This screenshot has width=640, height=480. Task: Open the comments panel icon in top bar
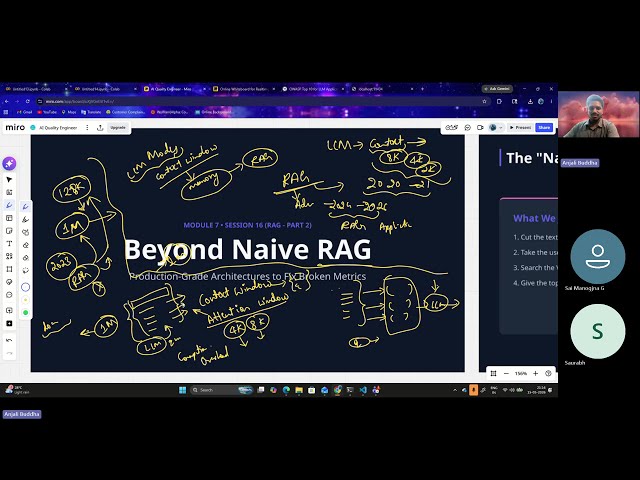(x=468, y=128)
